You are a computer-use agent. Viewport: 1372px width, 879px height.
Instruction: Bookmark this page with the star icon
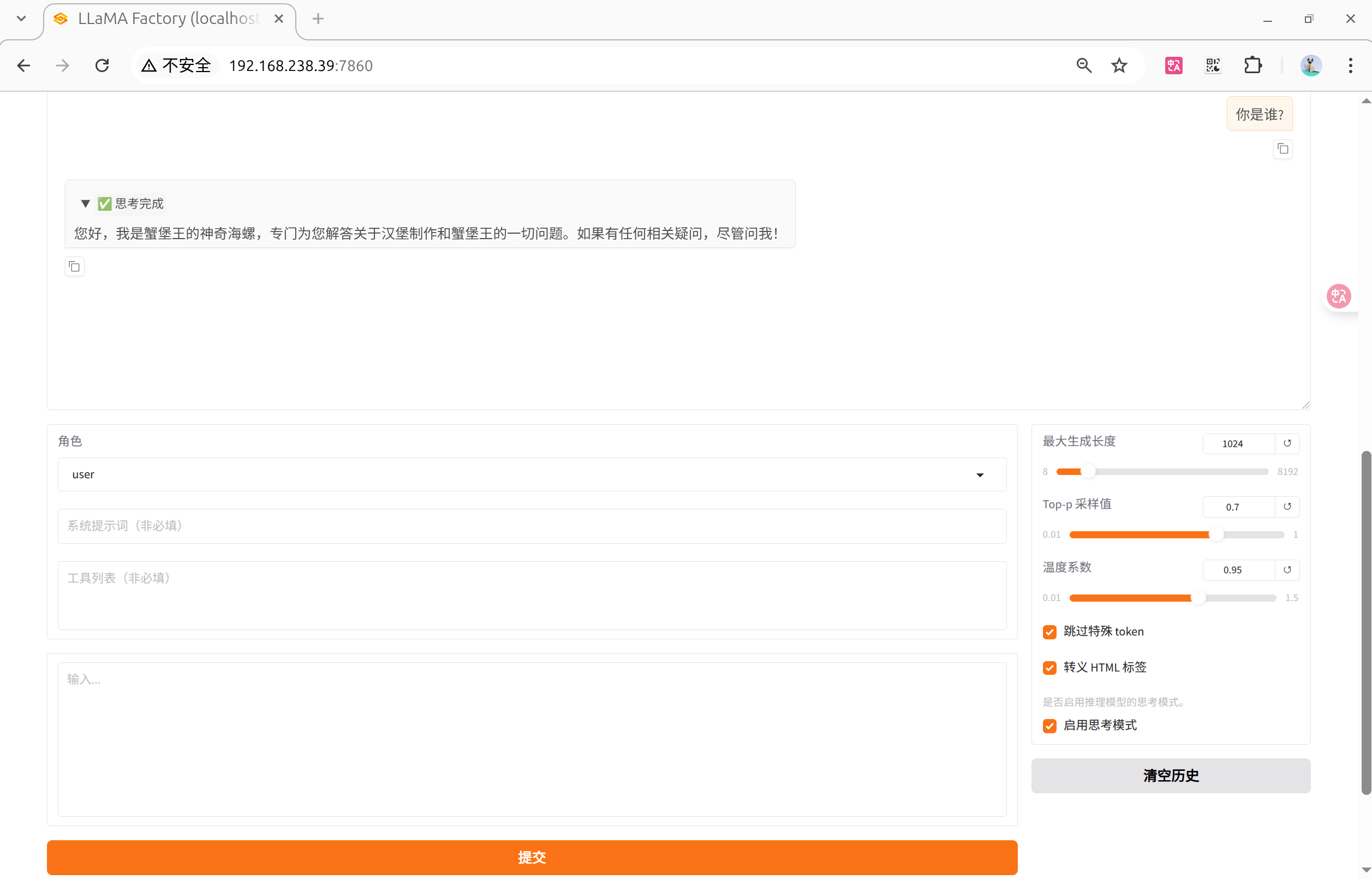[1119, 66]
